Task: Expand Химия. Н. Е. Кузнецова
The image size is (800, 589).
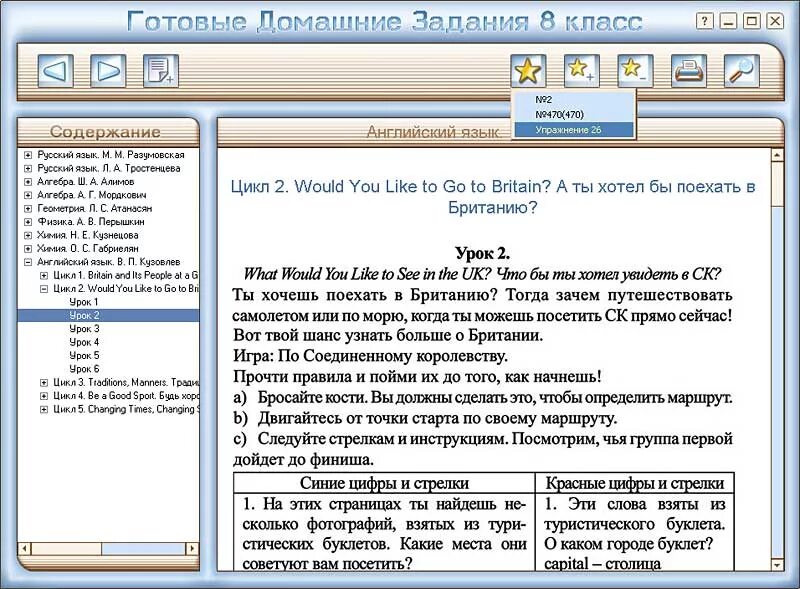Action: [28, 235]
